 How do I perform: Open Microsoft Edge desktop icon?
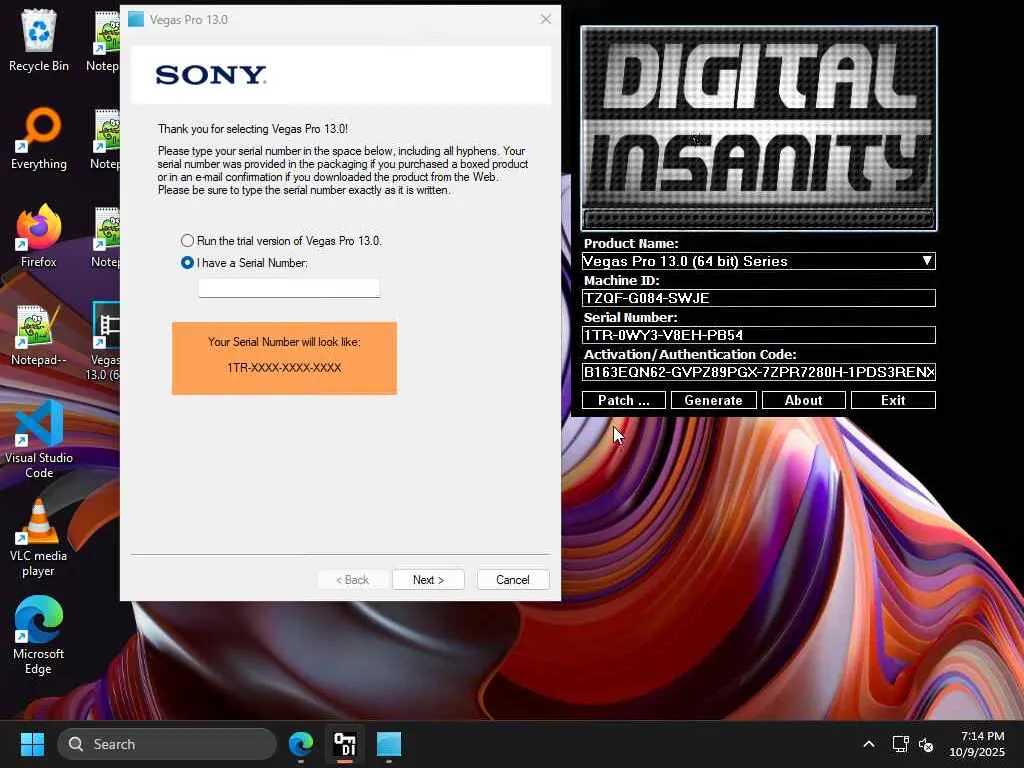point(39,635)
